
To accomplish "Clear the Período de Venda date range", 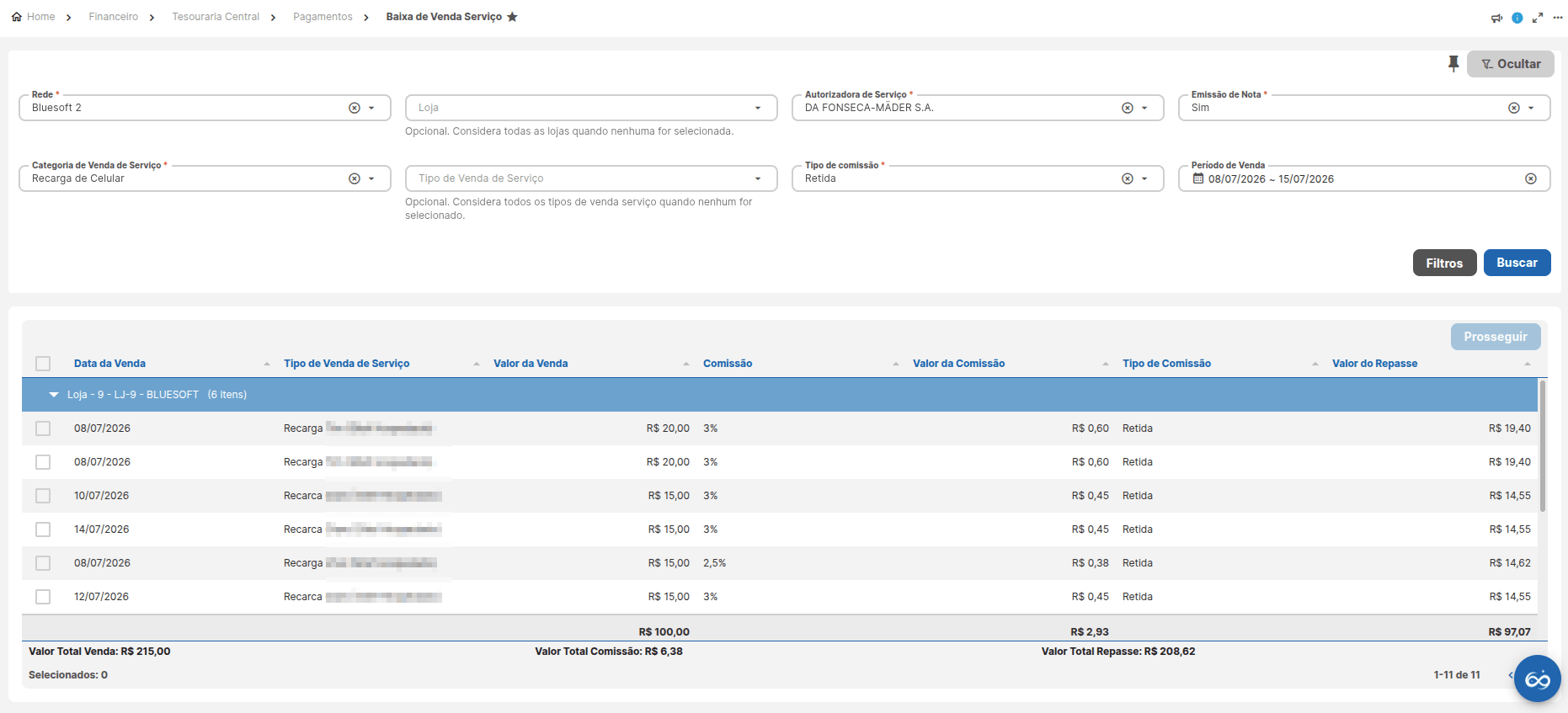I will pos(1531,178).
